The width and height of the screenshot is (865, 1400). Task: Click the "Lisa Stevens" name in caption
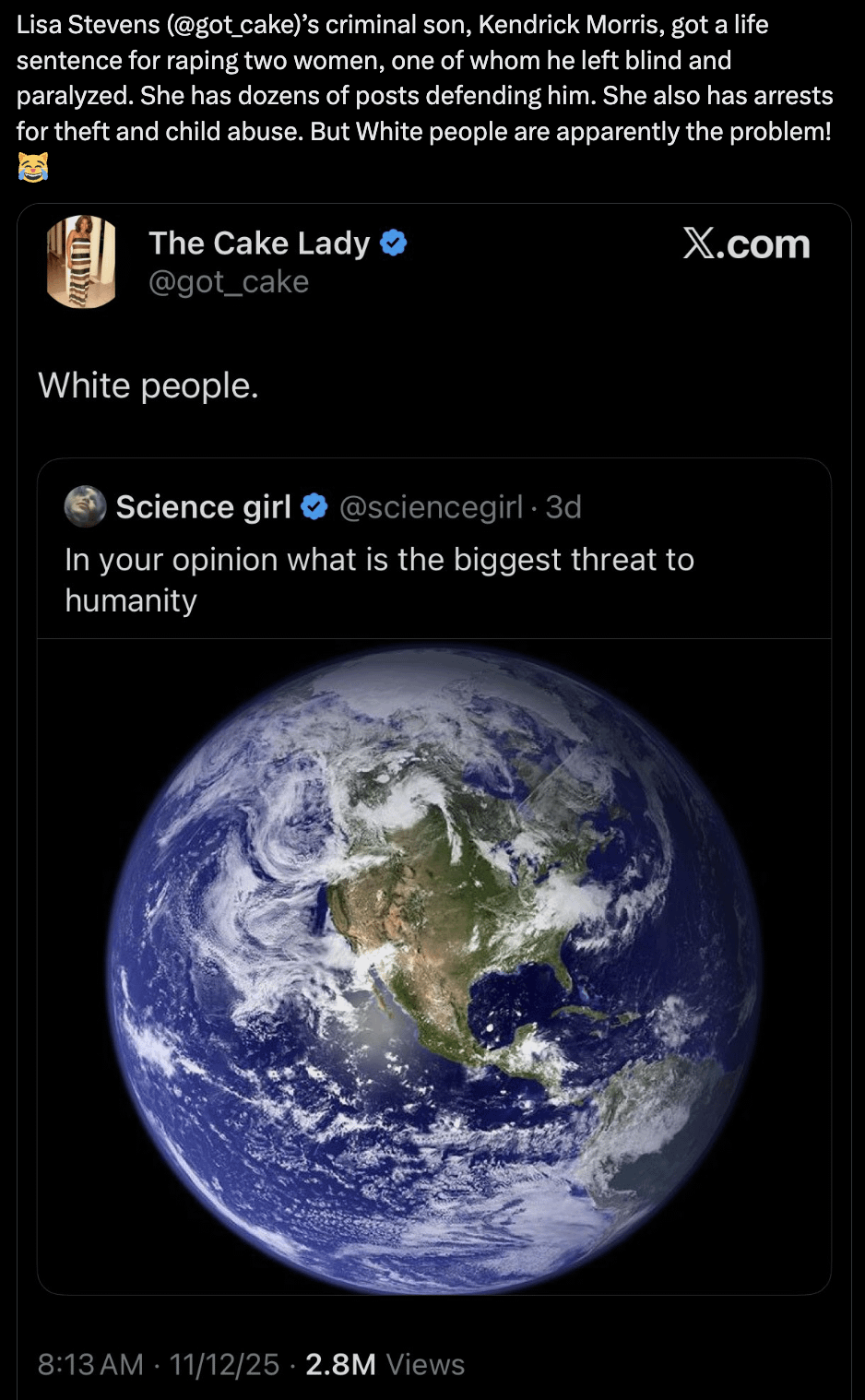point(88,25)
